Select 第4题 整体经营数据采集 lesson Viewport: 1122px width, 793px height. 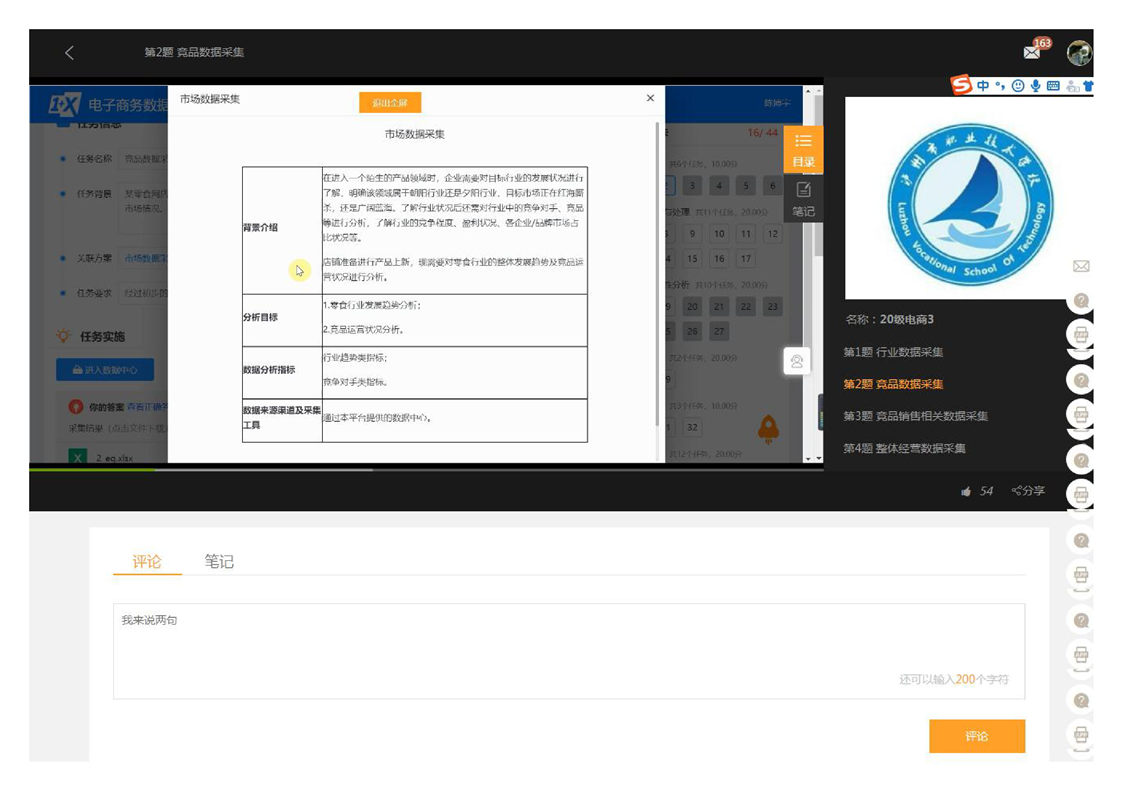click(904, 448)
